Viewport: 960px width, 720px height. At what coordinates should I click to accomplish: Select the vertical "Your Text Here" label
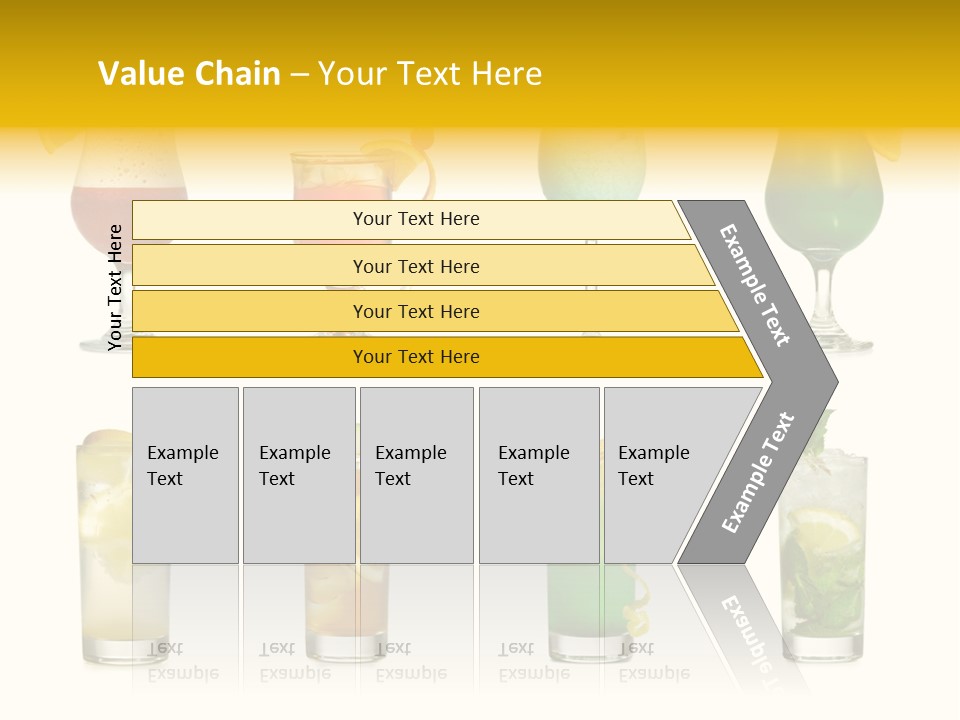[x=115, y=287]
